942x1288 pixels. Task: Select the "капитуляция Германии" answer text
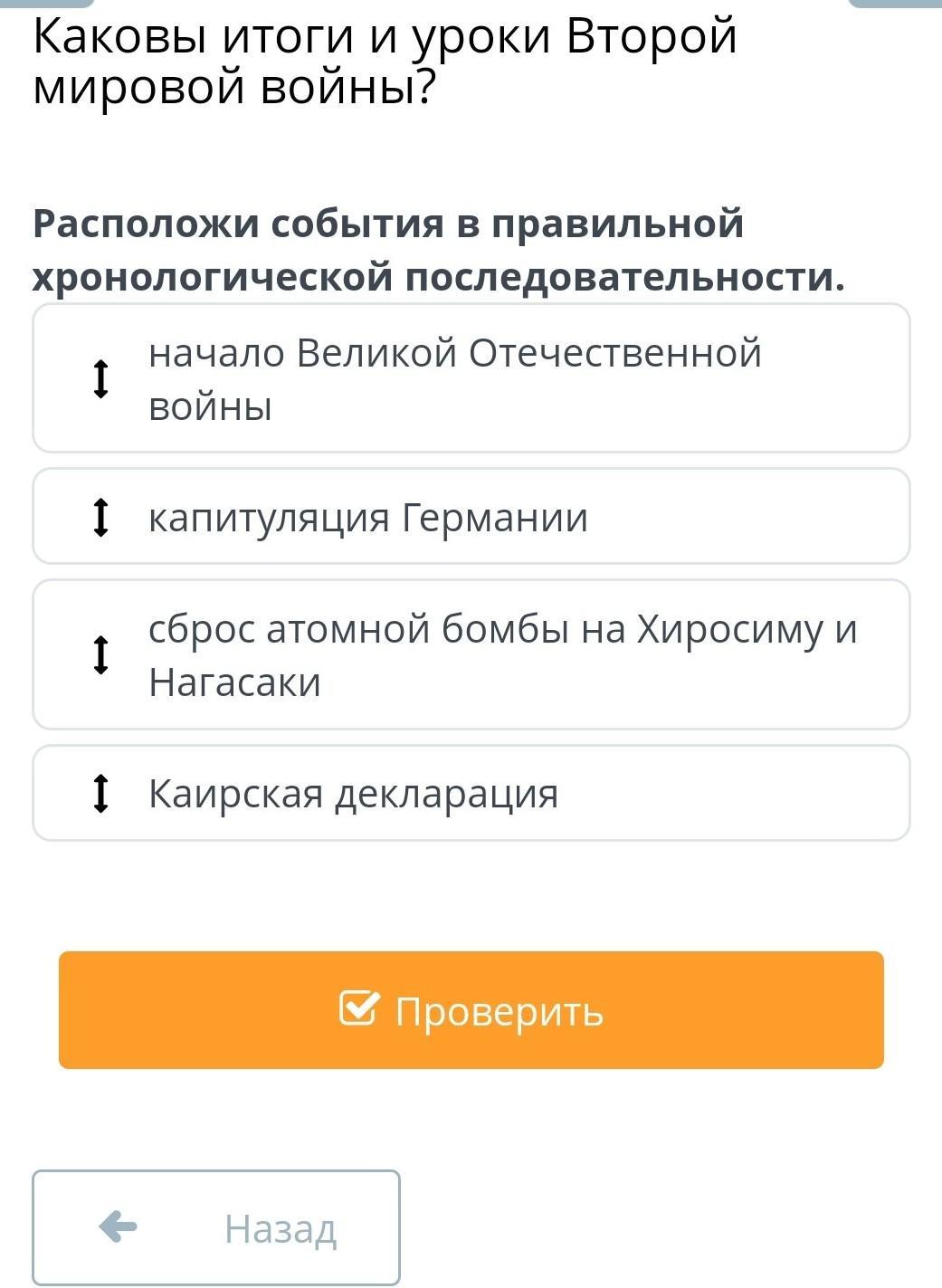pos(368,518)
